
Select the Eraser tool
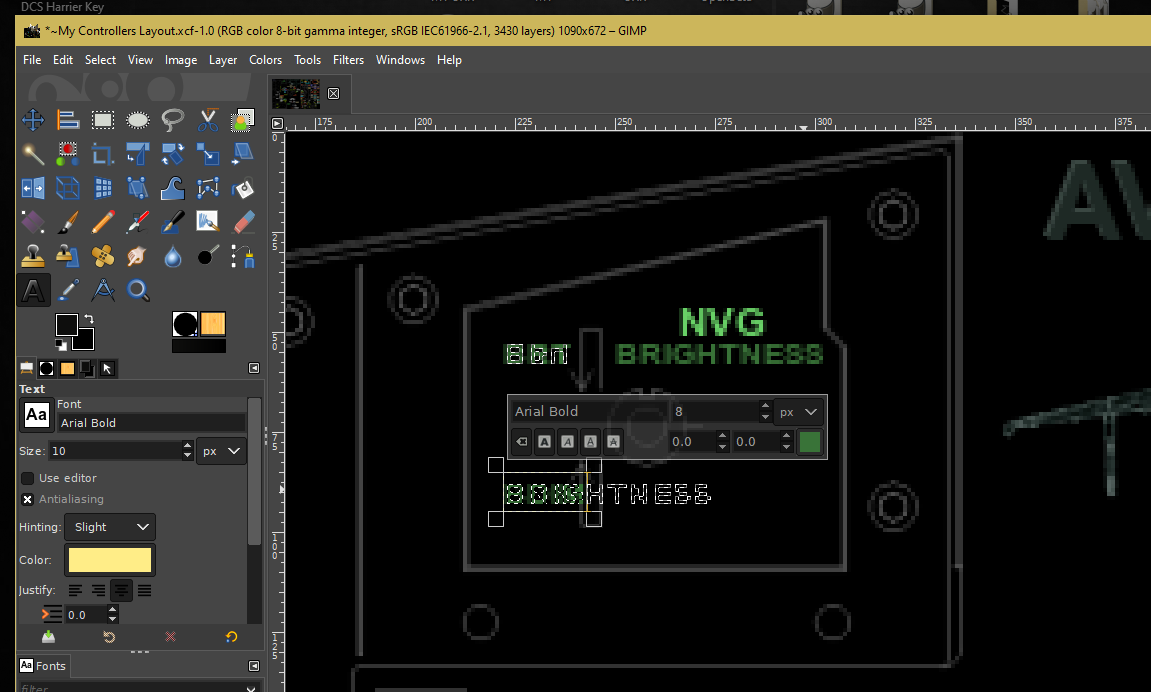(x=243, y=221)
